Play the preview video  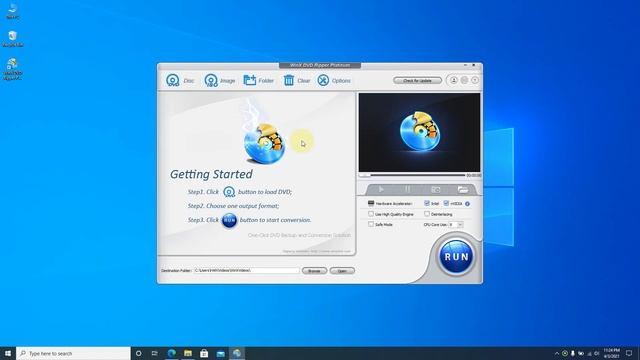[381, 189]
